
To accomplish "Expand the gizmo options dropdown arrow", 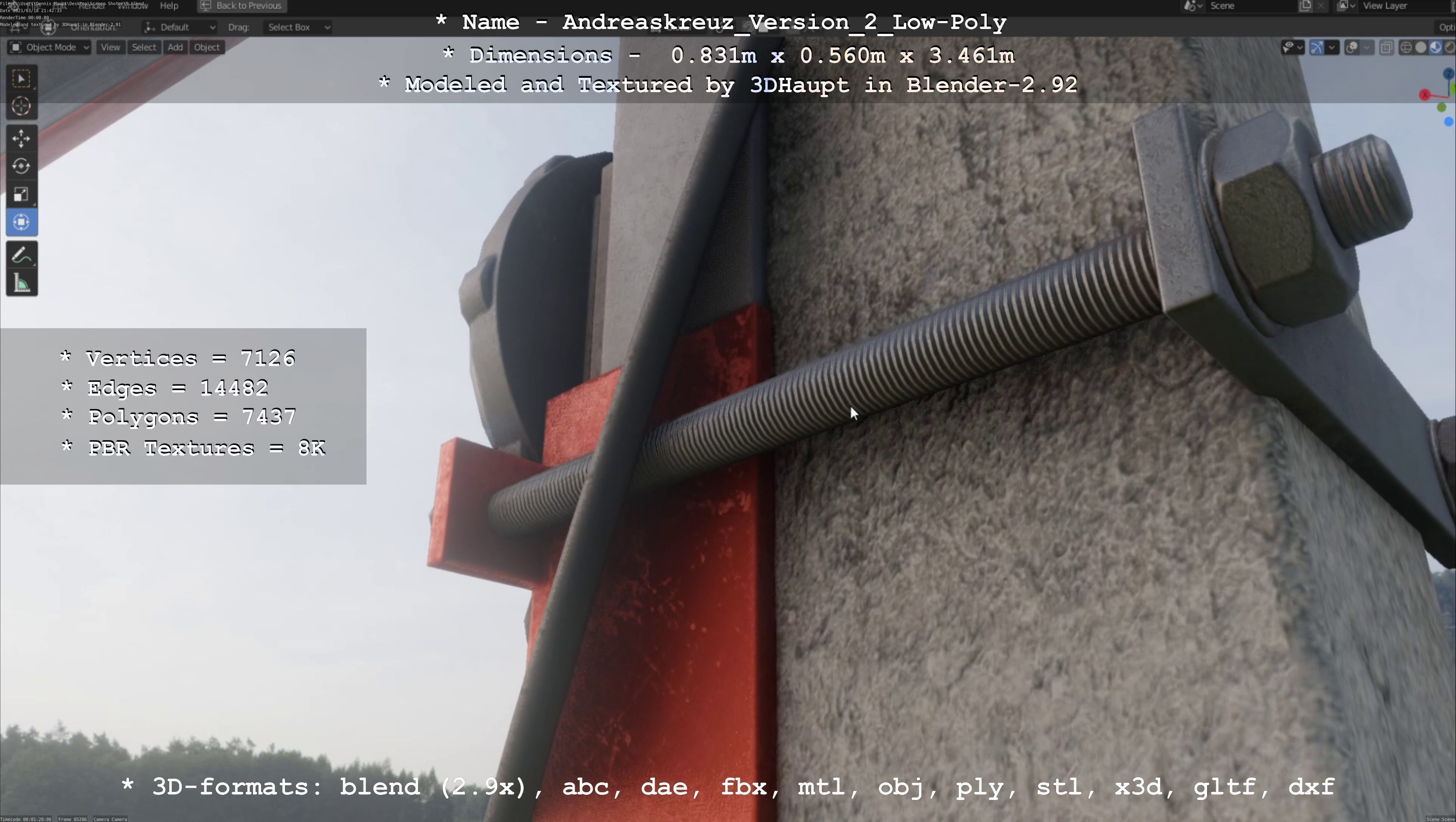I will click(1332, 47).
